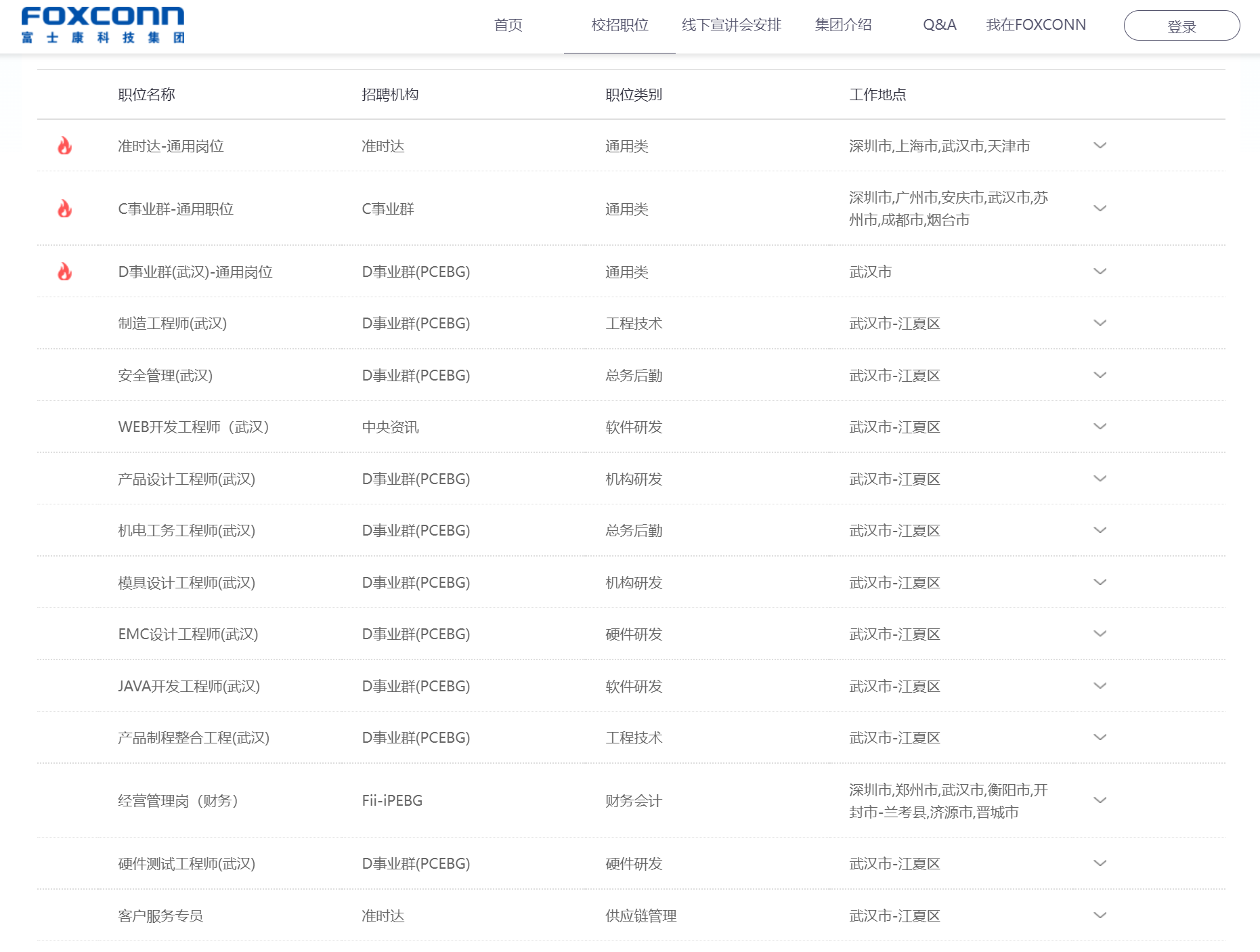Click the 招聘机构 column header
This screenshot has width=1260, height=952.
tap(390, 95)
